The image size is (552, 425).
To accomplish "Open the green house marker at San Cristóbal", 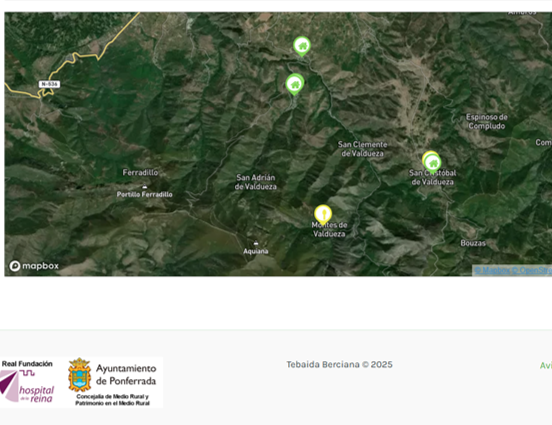I will pyautogui.click(x=433, y=164).
